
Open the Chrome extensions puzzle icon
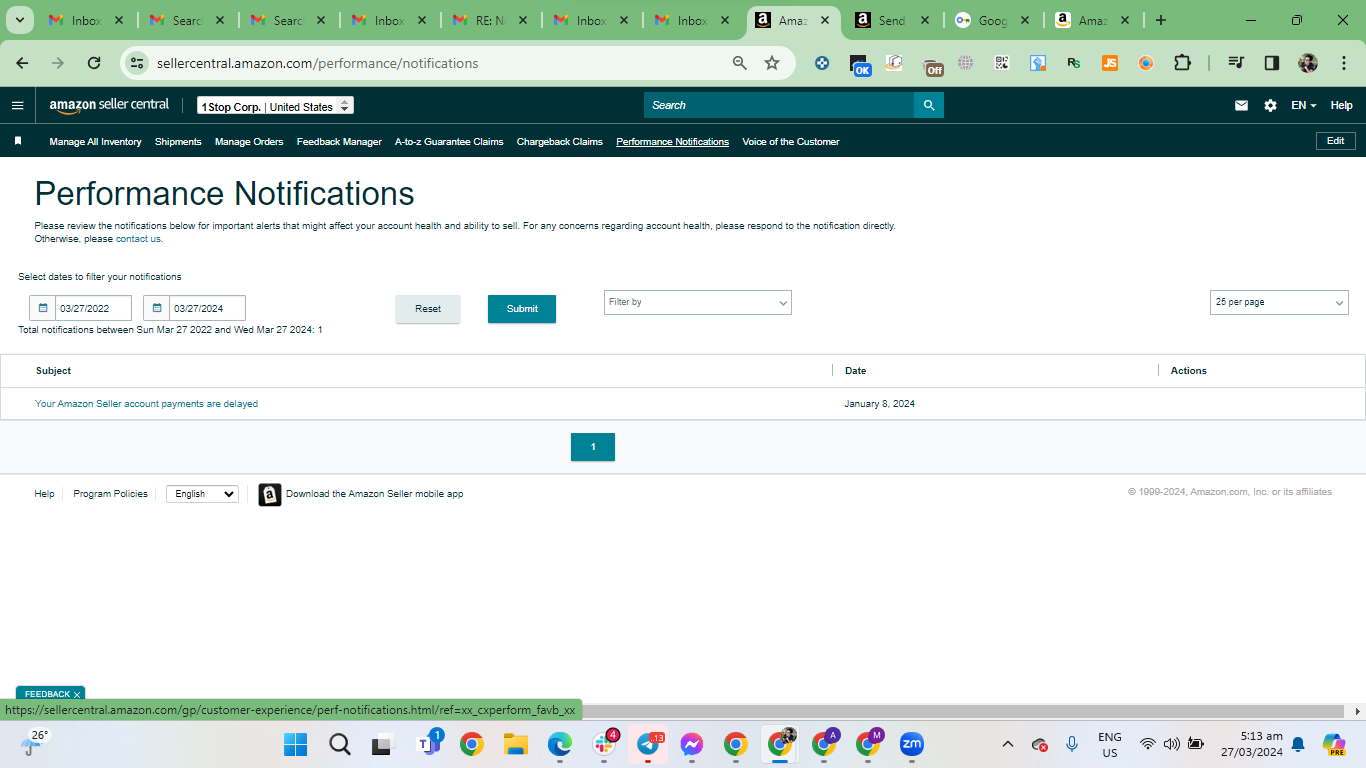point(1182,63)
